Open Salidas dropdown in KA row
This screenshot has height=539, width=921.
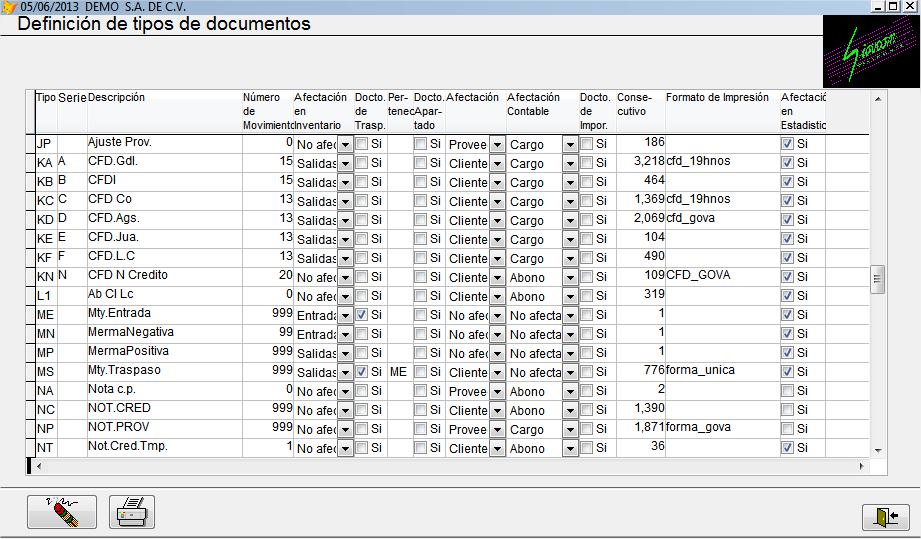[x=345, y=163]
